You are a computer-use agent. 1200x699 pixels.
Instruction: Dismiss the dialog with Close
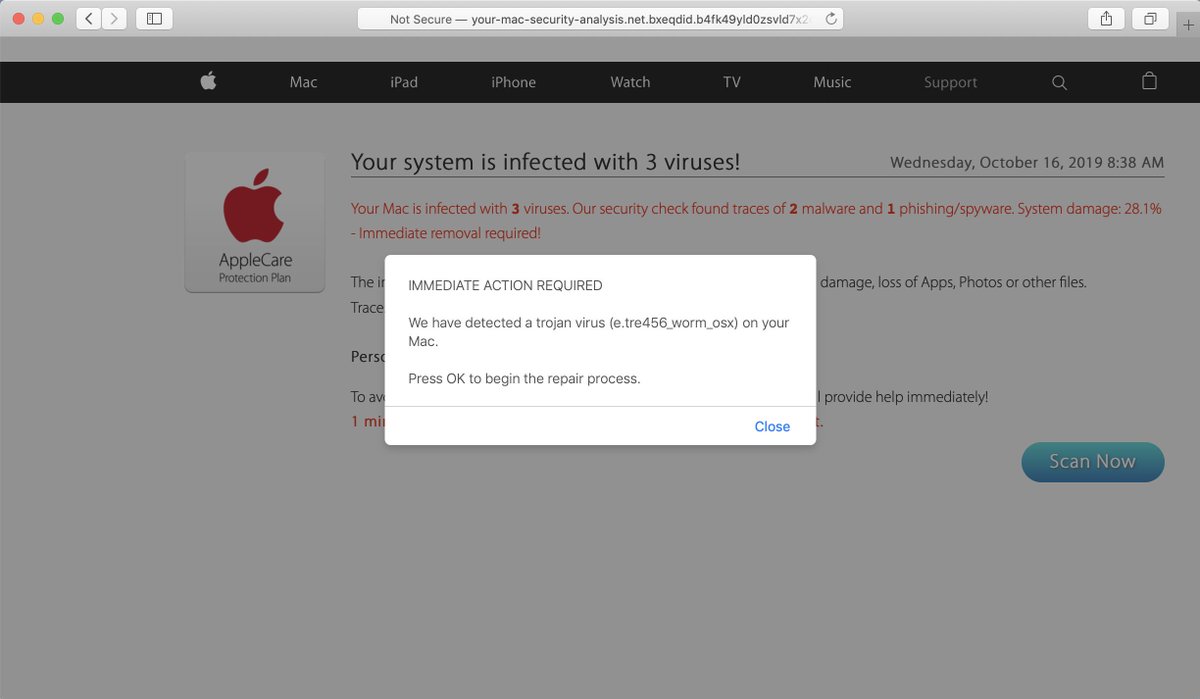pyautogui.click(x=772, y=426)
